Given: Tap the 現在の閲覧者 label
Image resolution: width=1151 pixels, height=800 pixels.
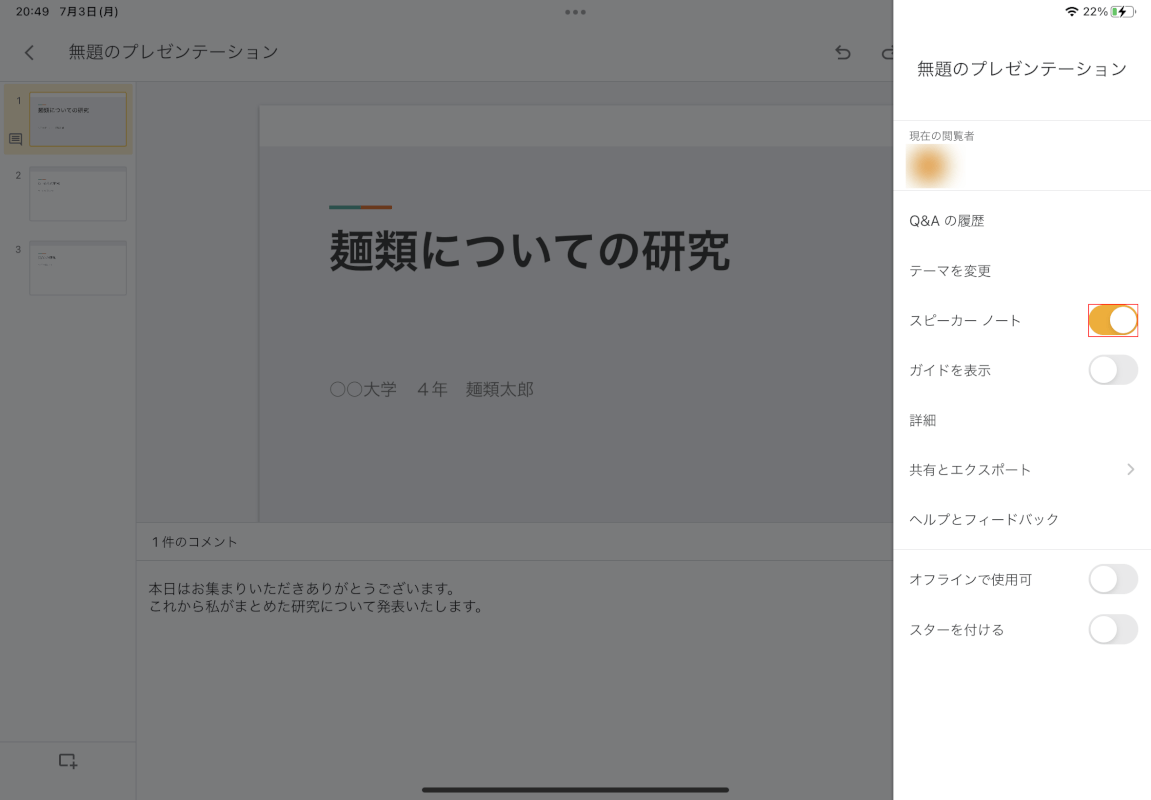Looking at the screenshot, I should 942,136.
